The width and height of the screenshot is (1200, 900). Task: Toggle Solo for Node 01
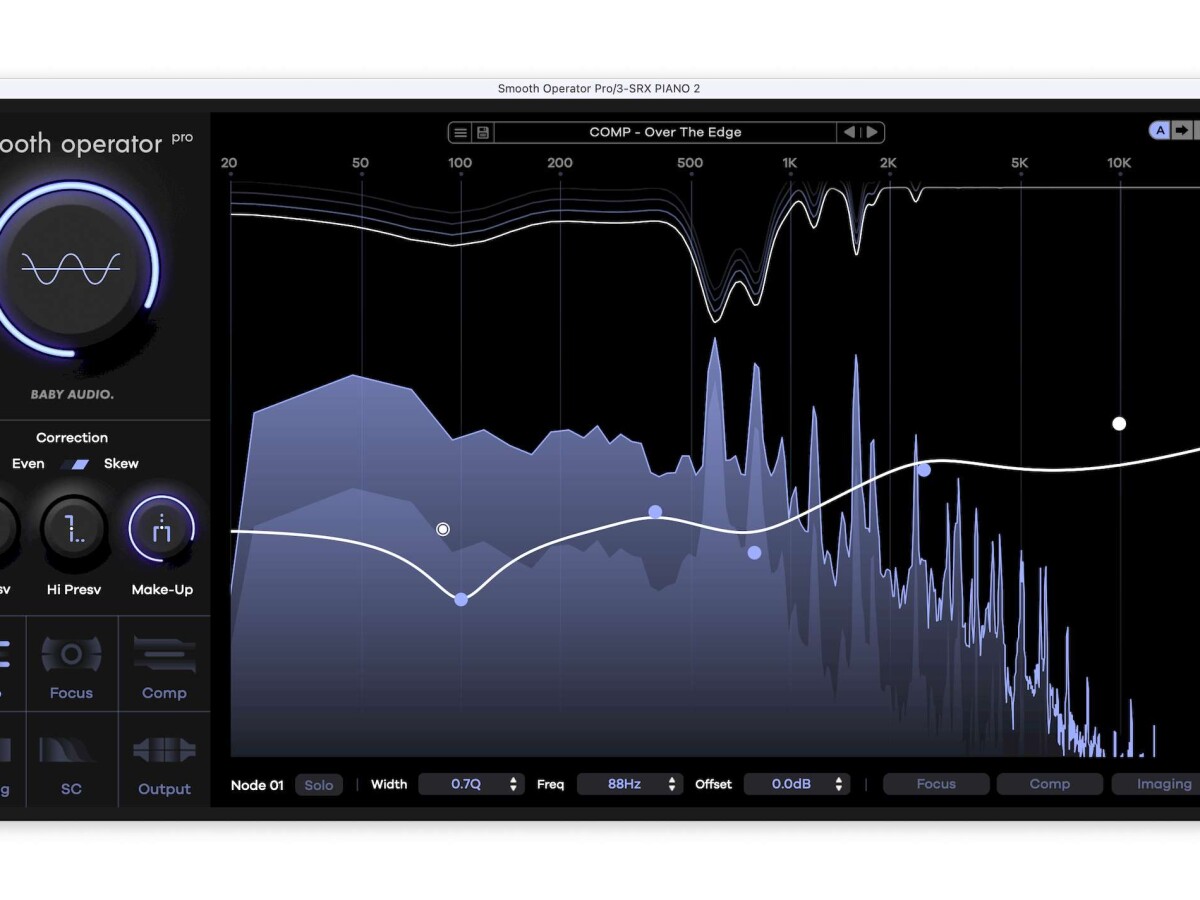[319, 785]
